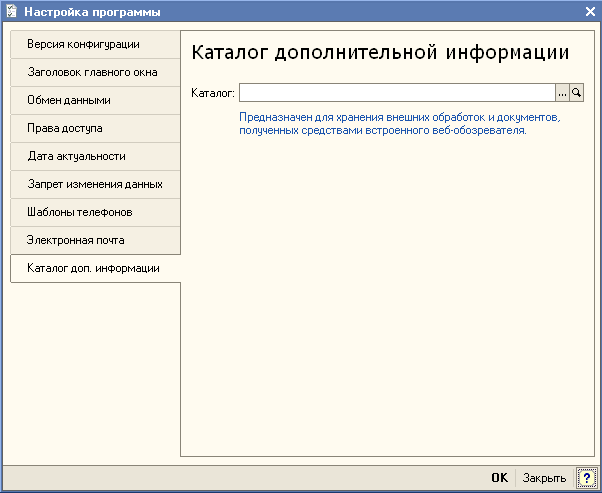This screenshot has height=493, width=602.
Task: Switch to Заголовок главного окна tab
Action: coord(95,73)
